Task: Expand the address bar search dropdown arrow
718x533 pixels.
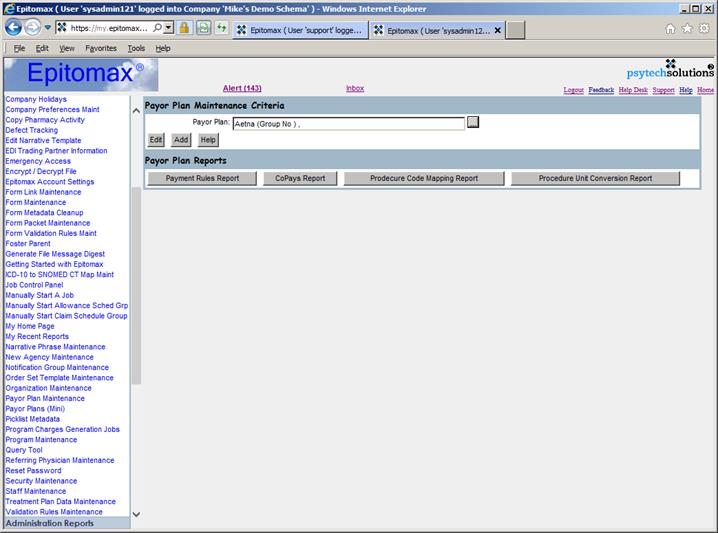Action: point(168,28)
